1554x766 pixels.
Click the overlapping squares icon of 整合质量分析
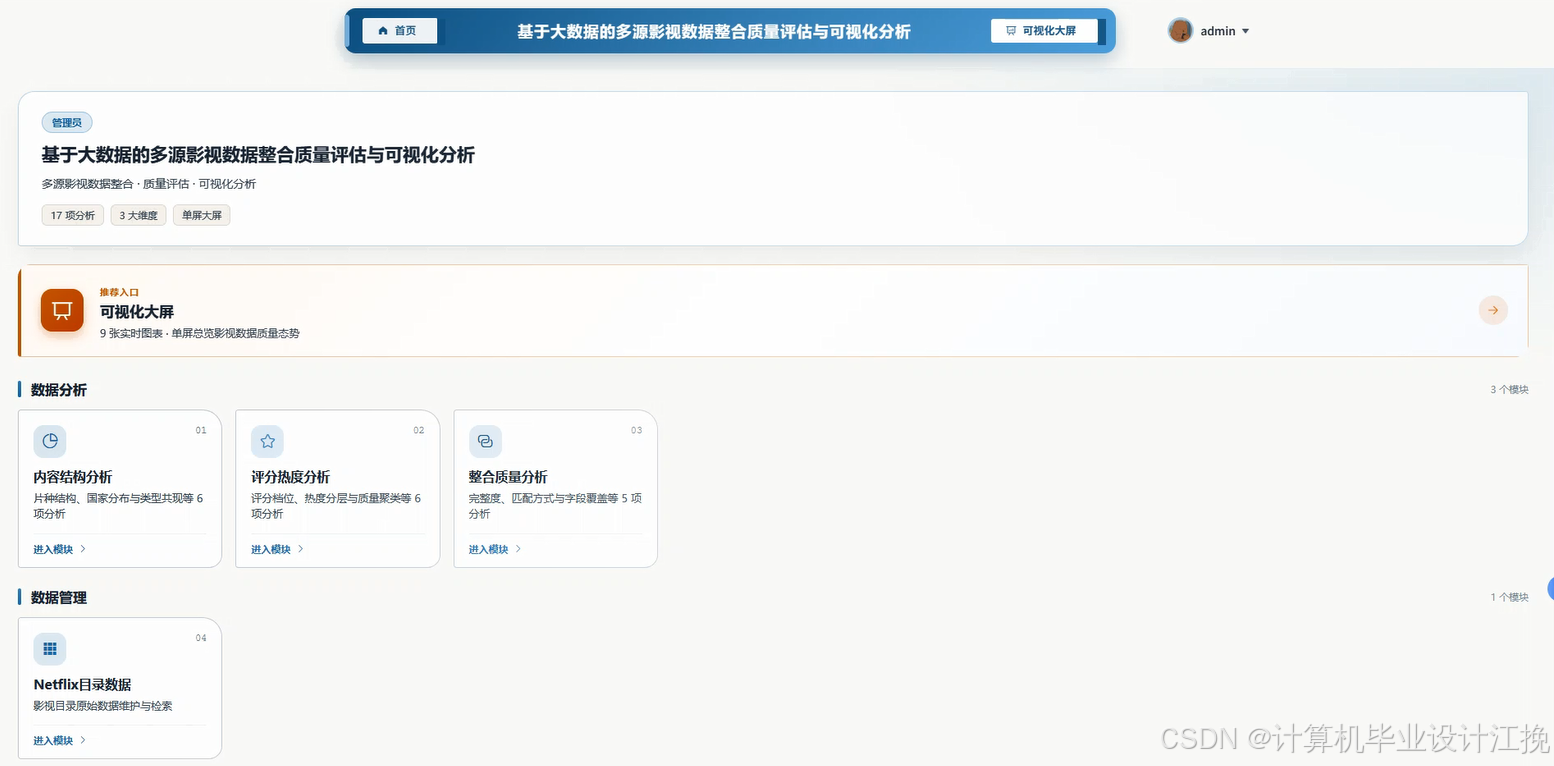click(485, 441)
